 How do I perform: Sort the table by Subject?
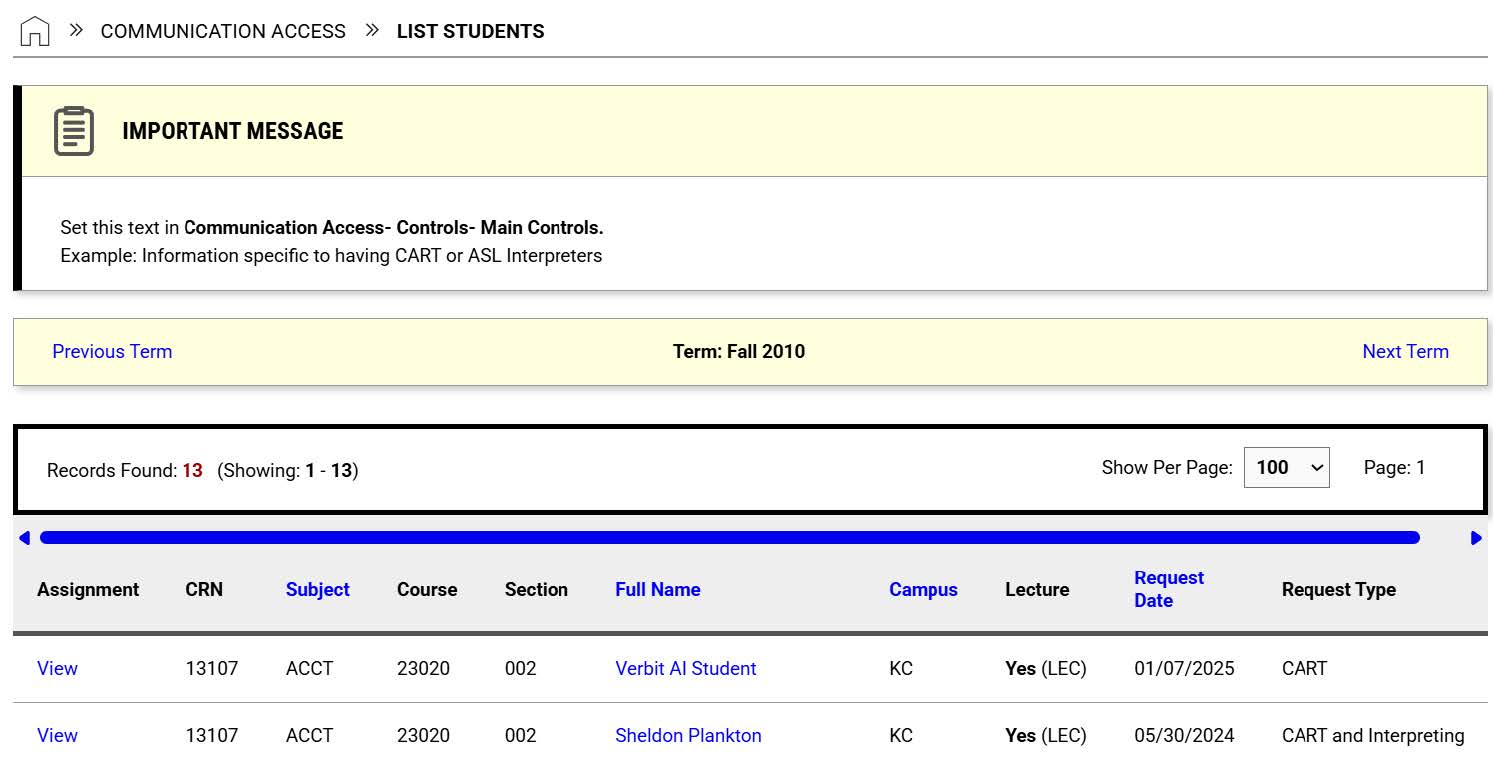tap(317, 589)
